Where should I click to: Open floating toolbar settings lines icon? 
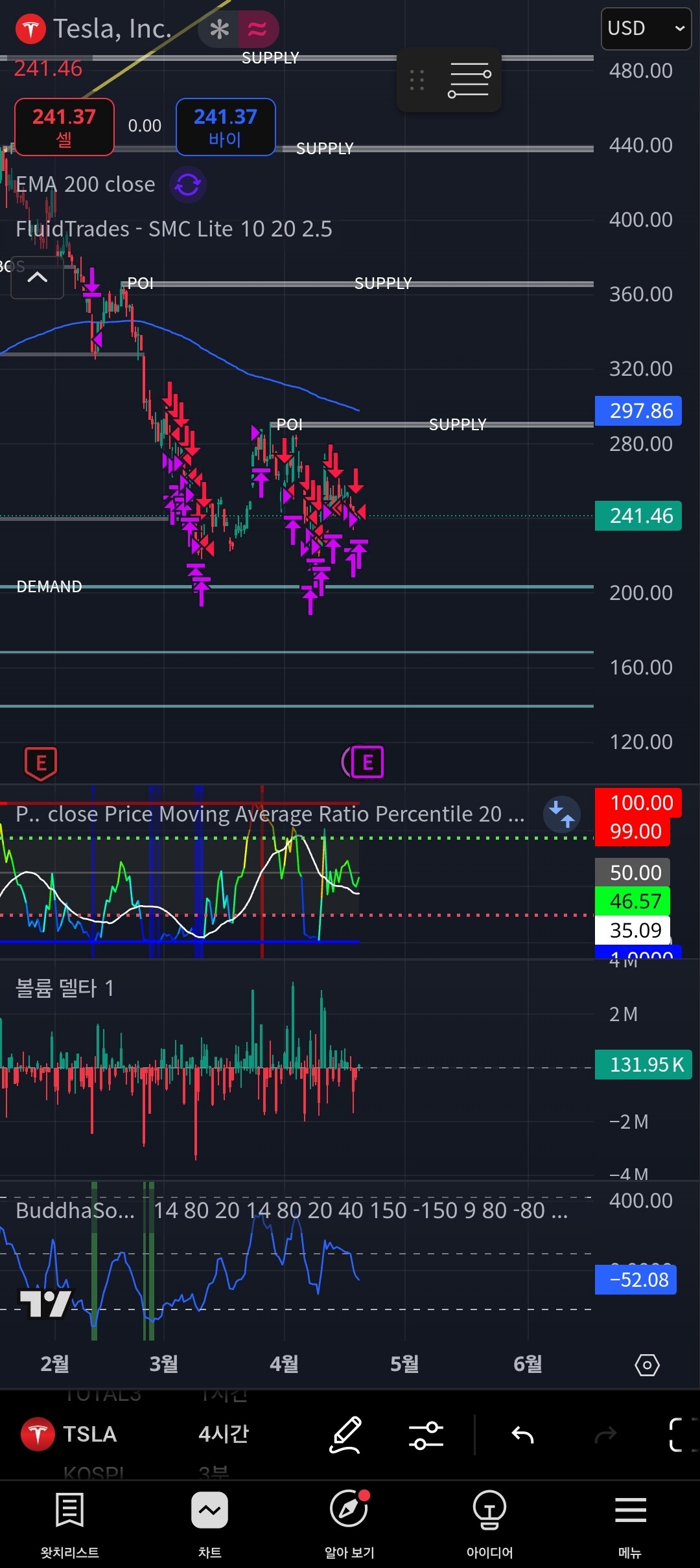click(x=469, y=80)
